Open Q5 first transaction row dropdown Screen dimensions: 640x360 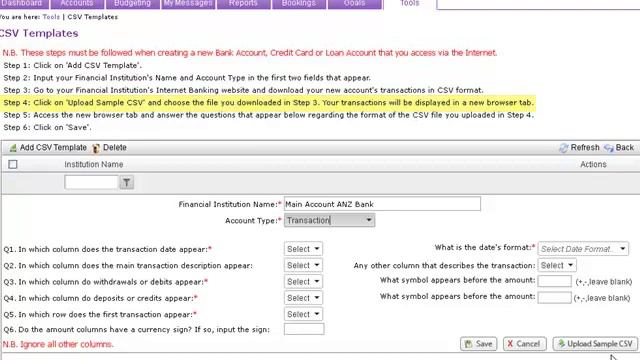click(303, 314)
